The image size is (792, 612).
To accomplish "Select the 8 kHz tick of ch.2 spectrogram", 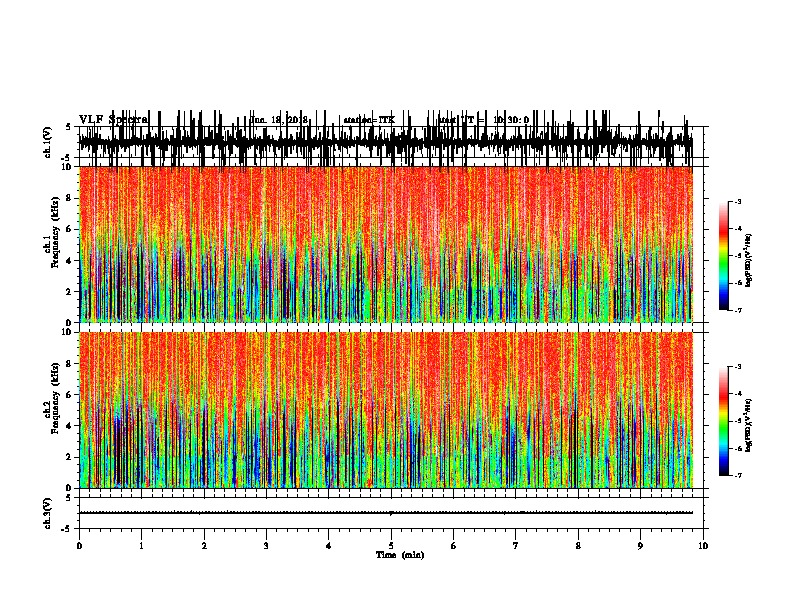I will 69,364.
